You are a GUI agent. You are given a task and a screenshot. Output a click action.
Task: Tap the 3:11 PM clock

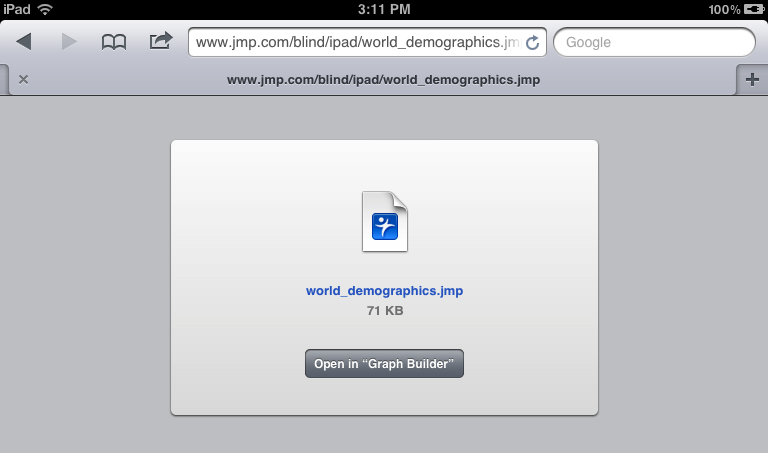[384, 9]
